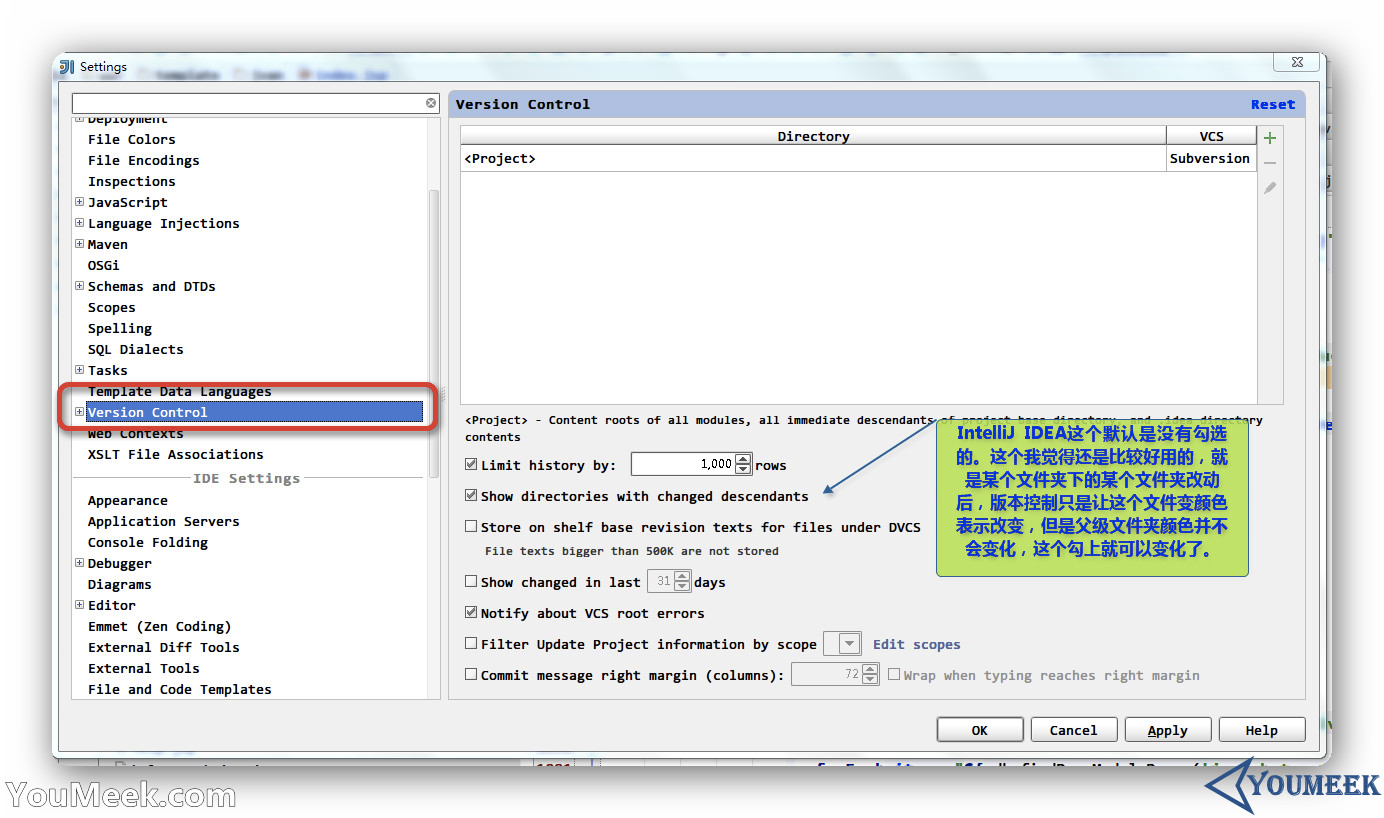Enable Commit message right margin checkbox

click(x=471, y=674)
